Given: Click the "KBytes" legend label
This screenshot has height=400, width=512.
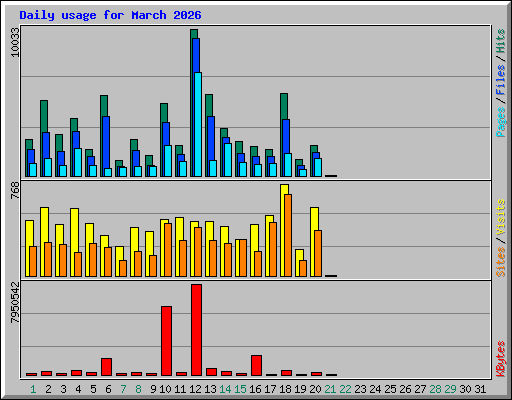Looking at the screenshot, I should (501, 359).
